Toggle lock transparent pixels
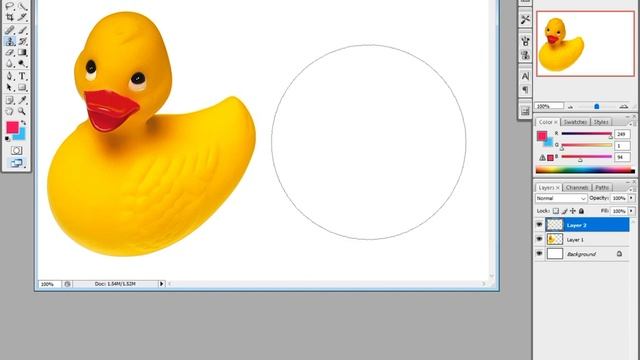 pyautogui.click(x=556, y=211)
